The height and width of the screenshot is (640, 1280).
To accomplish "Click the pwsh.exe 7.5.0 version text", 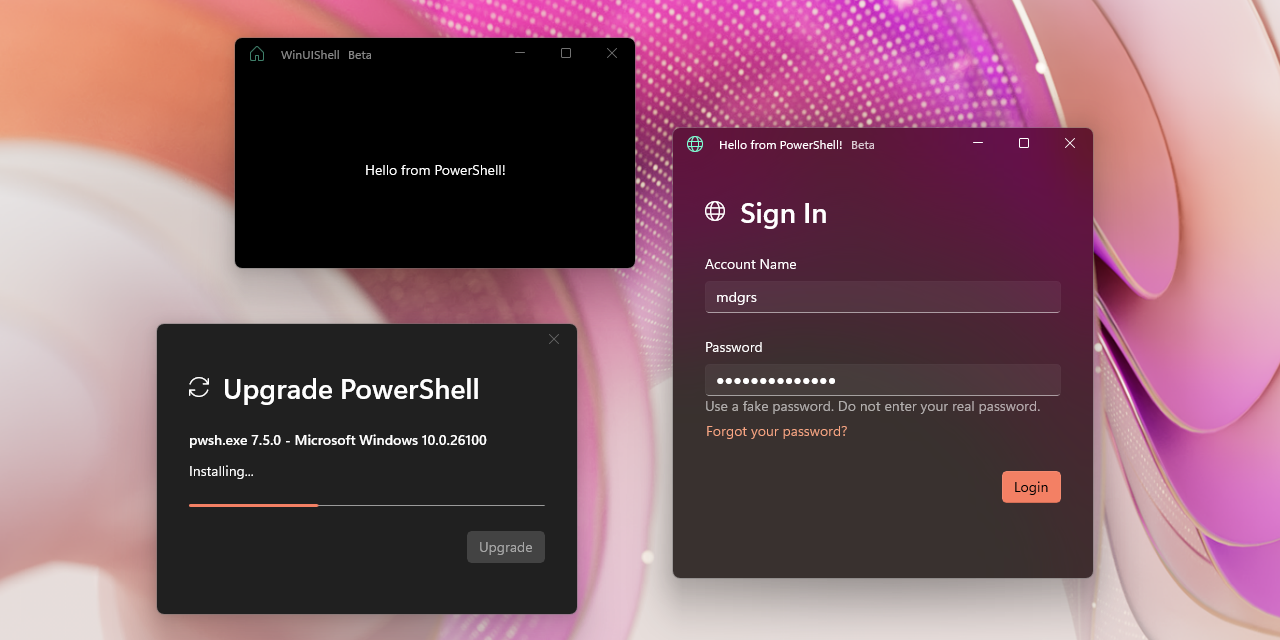I will [338, 440].
